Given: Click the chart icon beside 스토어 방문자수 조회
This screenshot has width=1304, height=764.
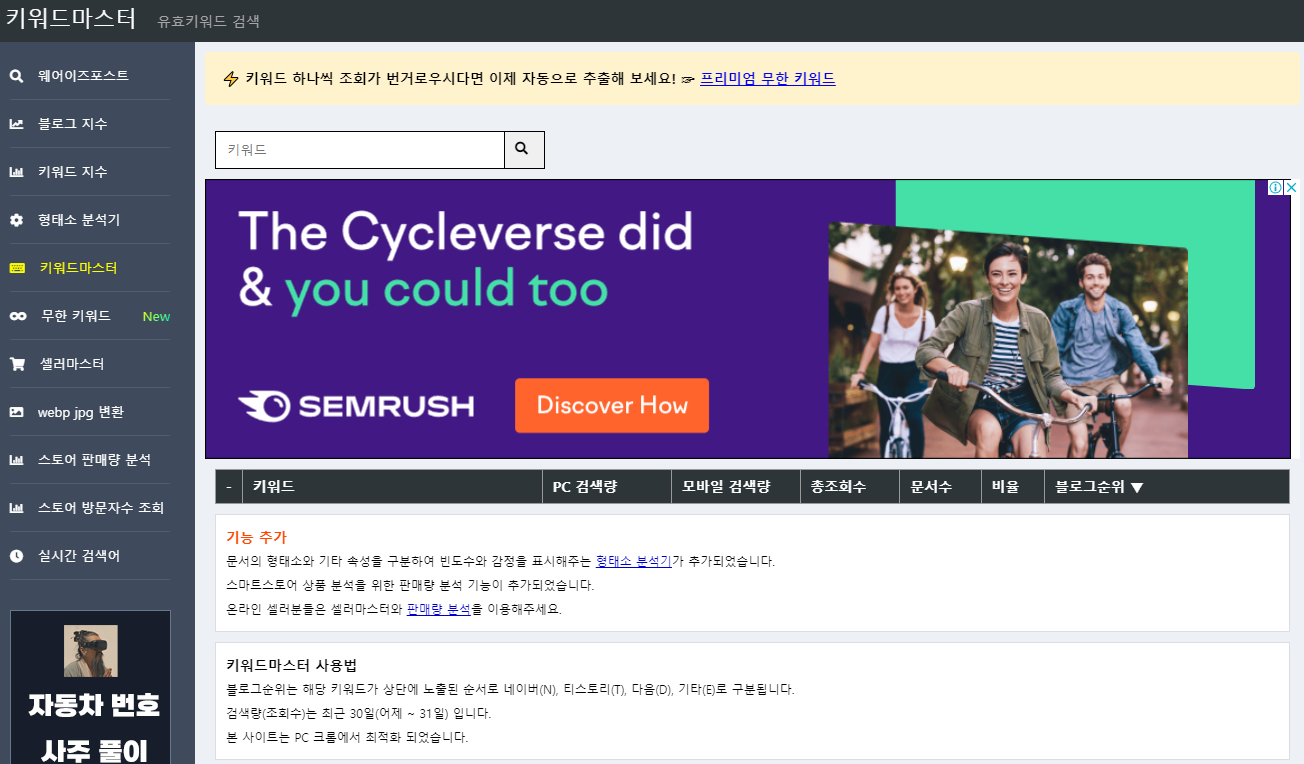Looking at the screenshot, I should [16, 508].
